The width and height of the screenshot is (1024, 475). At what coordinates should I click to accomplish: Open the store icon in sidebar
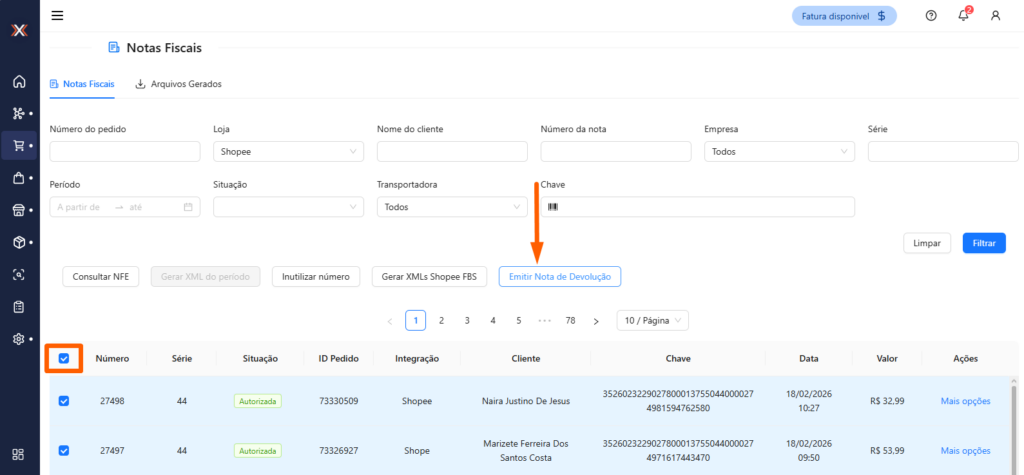[x=18, y=210]
